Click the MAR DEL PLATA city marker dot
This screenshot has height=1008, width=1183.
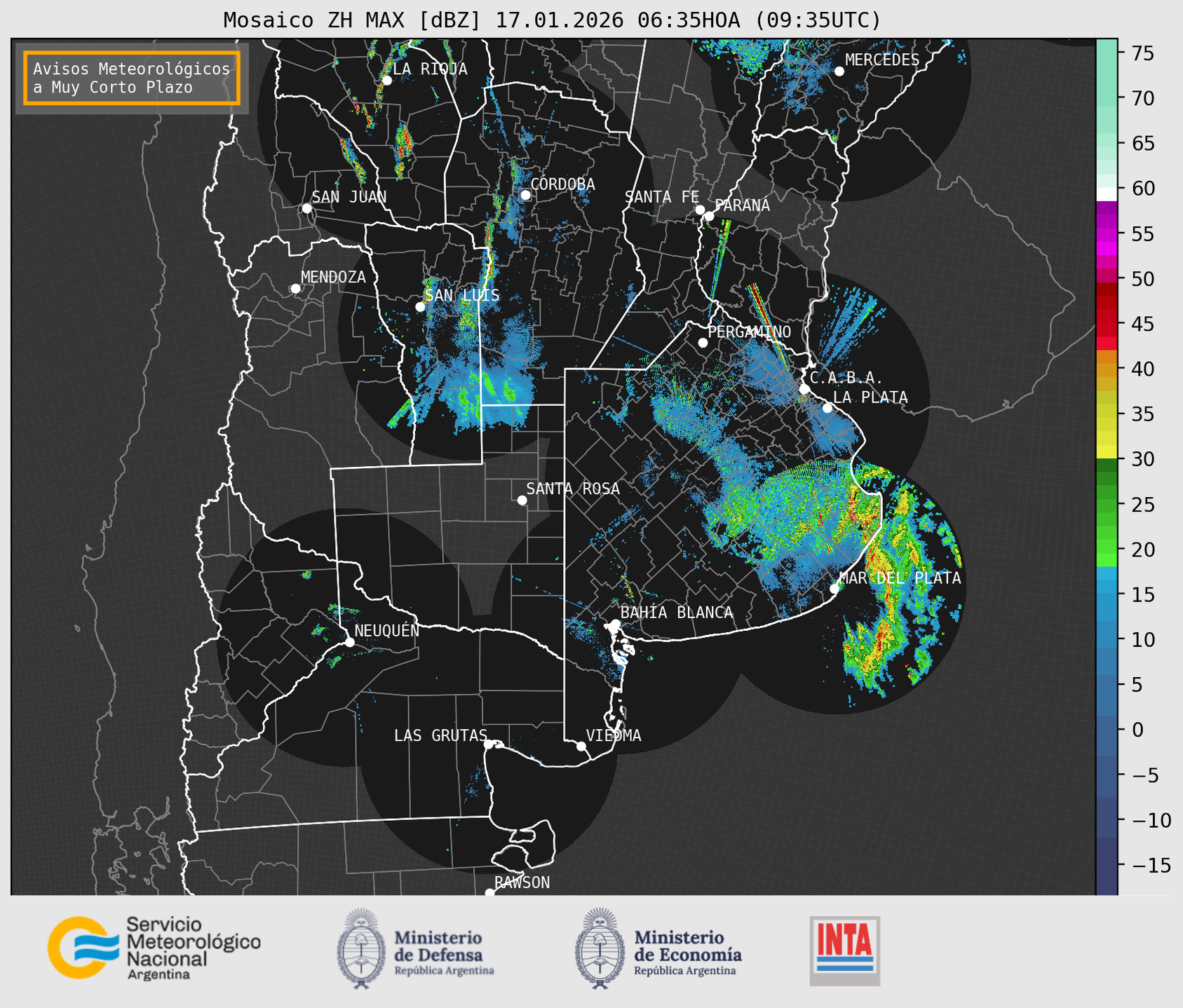834,589
